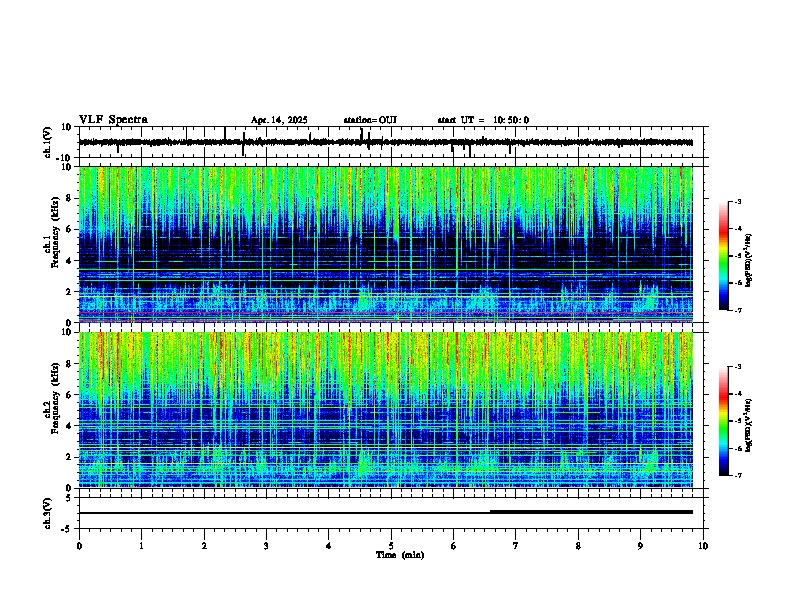Click the ch.1 color bar log(PSD) label

point(750,260)
